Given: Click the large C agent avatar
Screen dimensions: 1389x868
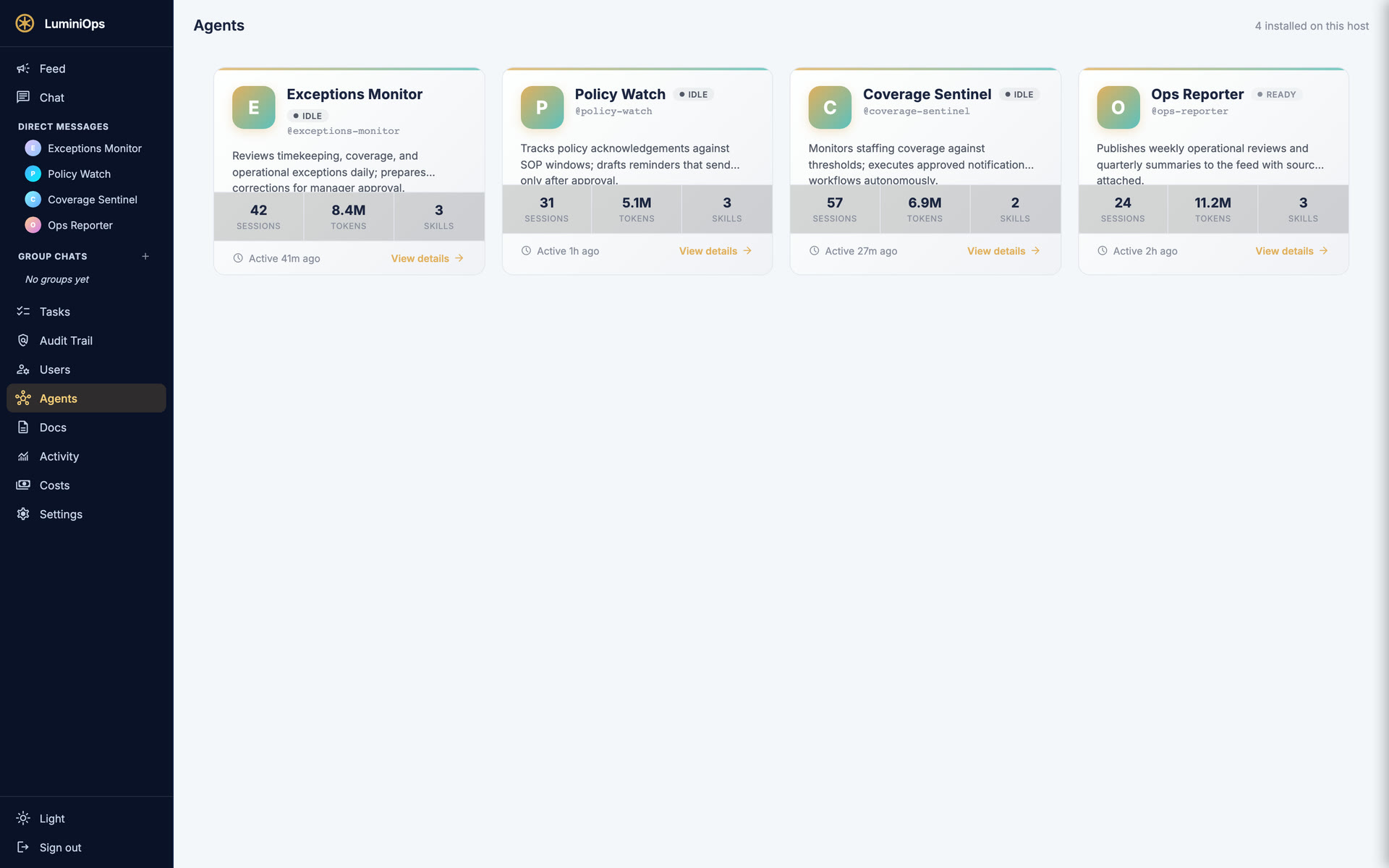Looking at the screenshot, I should 830,107.
